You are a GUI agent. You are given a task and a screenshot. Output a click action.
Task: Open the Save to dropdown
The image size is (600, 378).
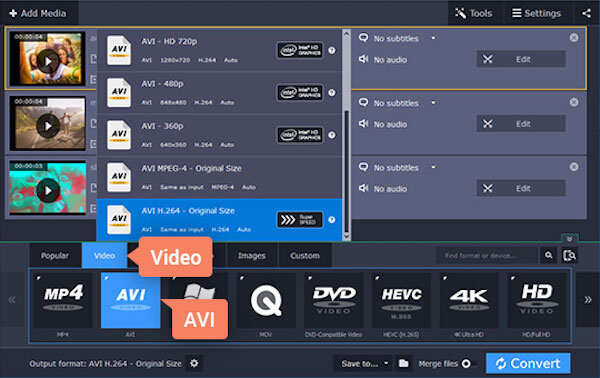coord(364,363)
